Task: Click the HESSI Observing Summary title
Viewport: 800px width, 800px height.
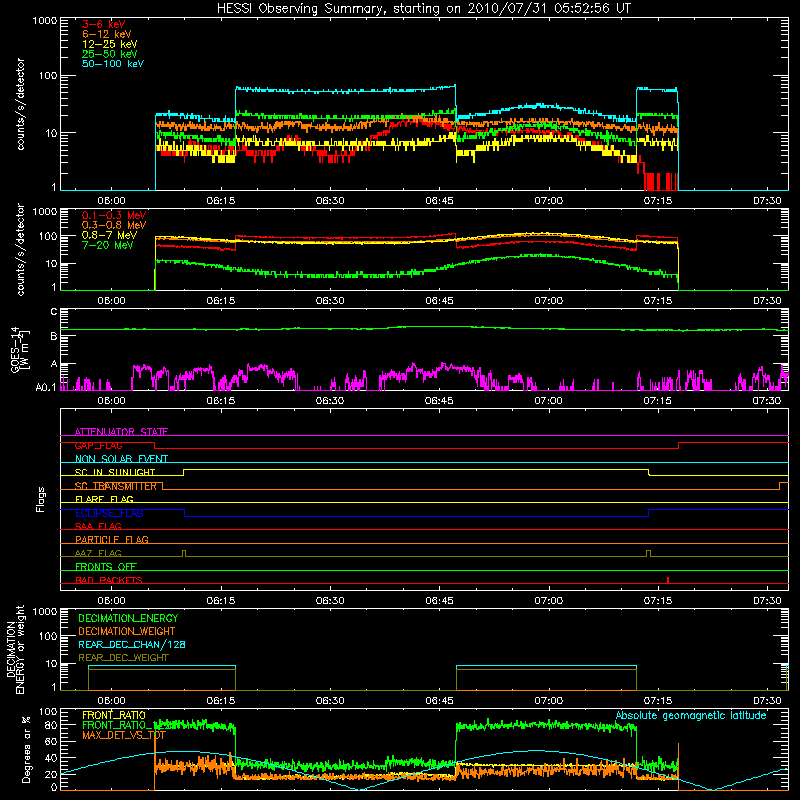Action: (x=423, y=8)
